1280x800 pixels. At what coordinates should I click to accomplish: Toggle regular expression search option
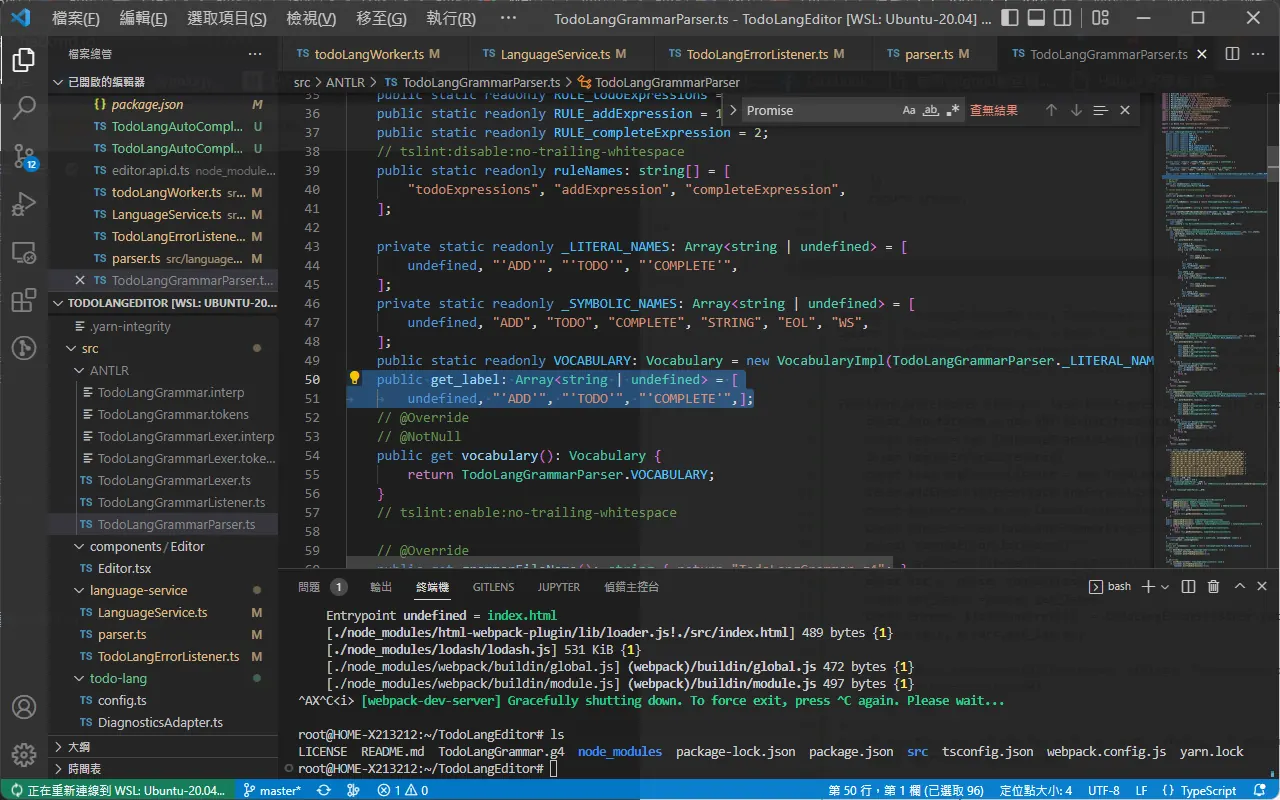tap(953, 110)
